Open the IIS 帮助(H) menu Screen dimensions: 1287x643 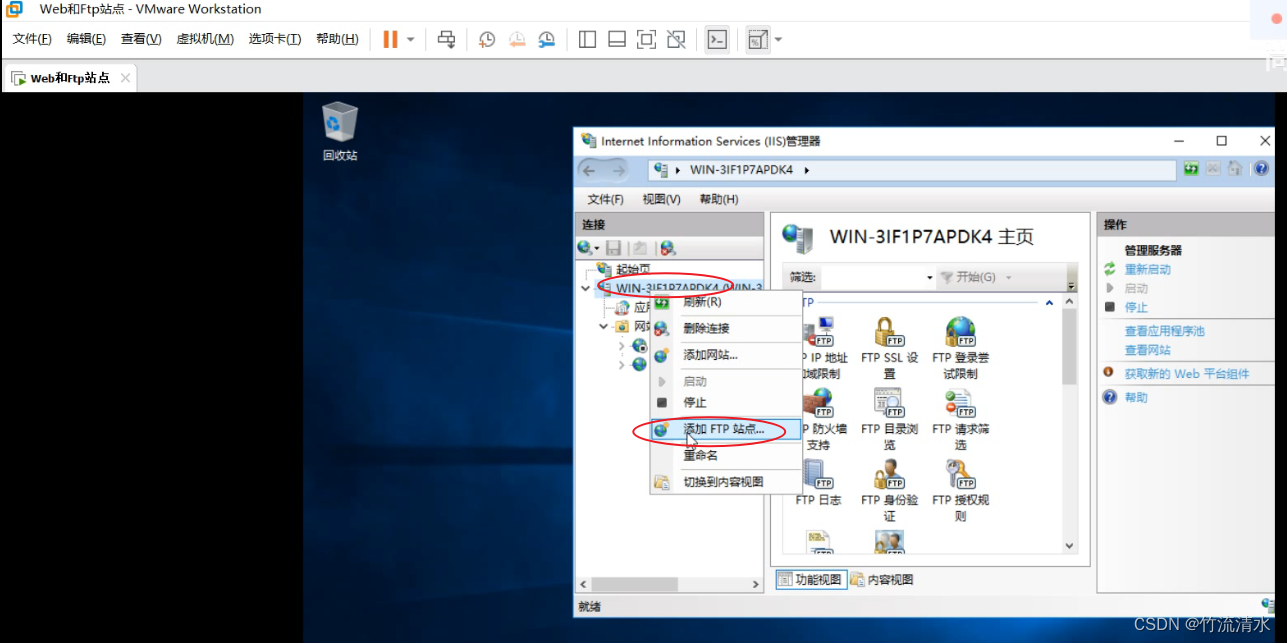(x=718, y=199)
